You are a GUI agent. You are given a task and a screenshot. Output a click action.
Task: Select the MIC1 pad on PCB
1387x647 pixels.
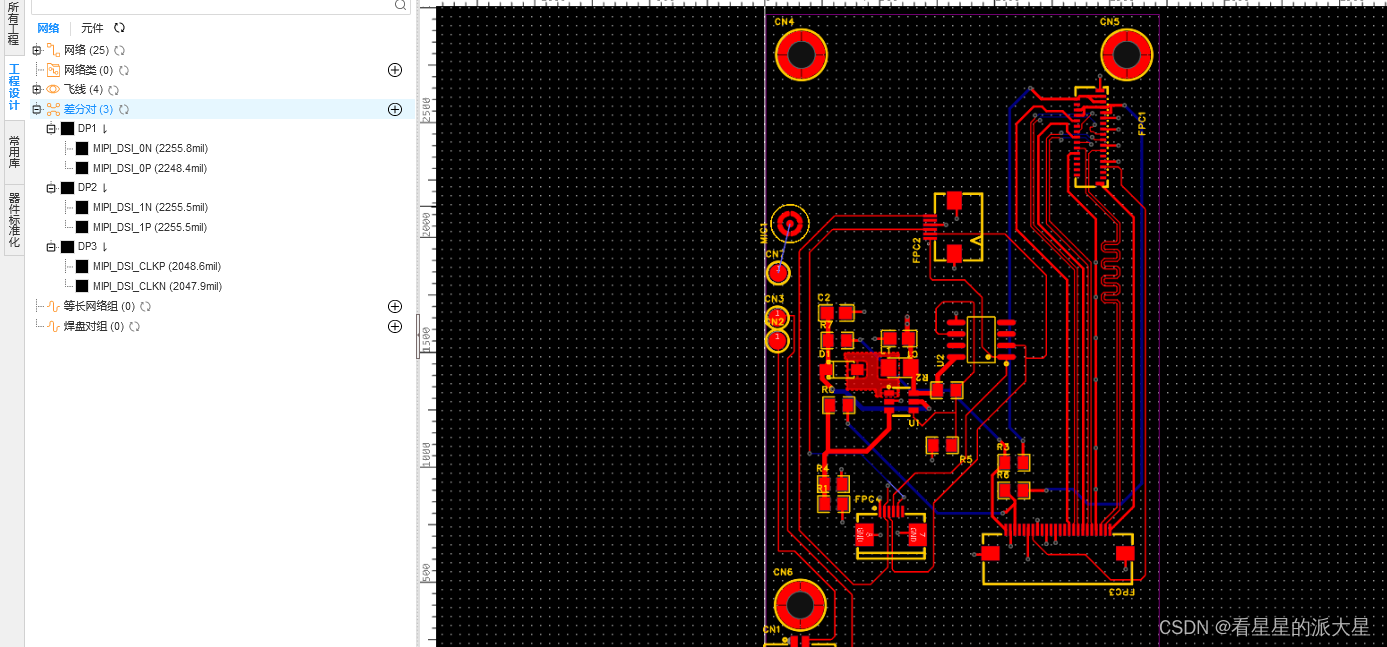pos(791,222)
